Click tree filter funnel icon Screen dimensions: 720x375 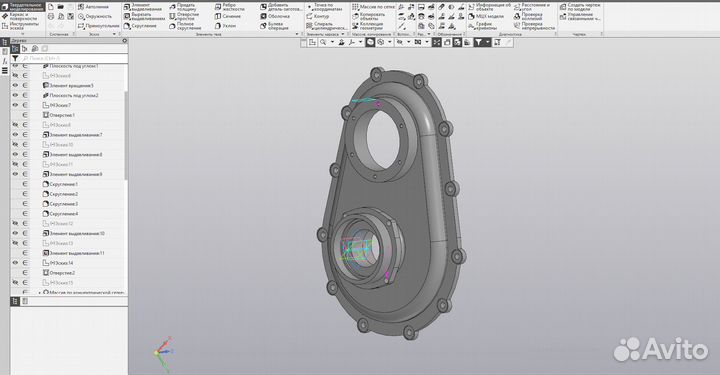16,59
